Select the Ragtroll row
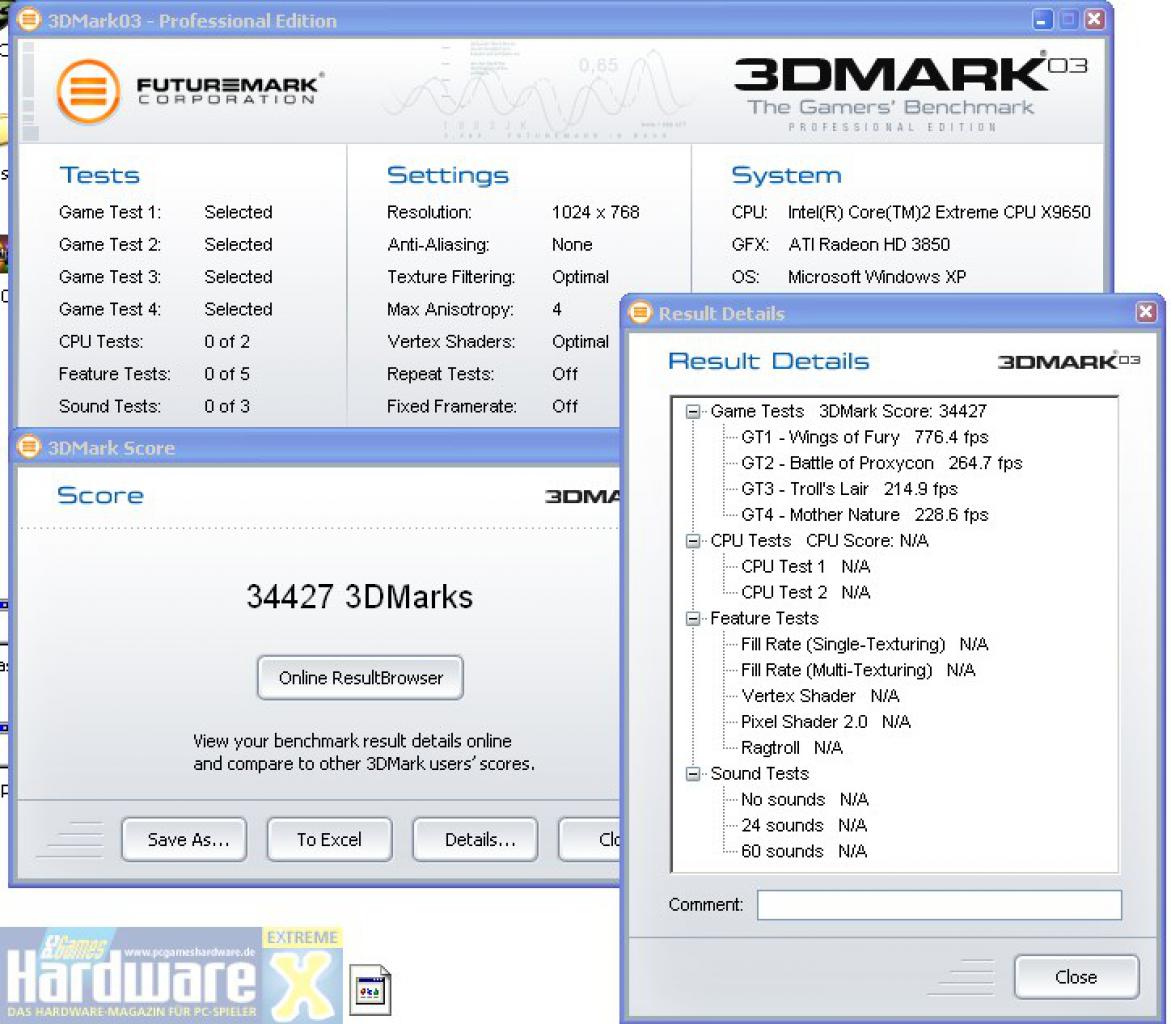The image size is (1171, 1024). (x=792, y=748)
